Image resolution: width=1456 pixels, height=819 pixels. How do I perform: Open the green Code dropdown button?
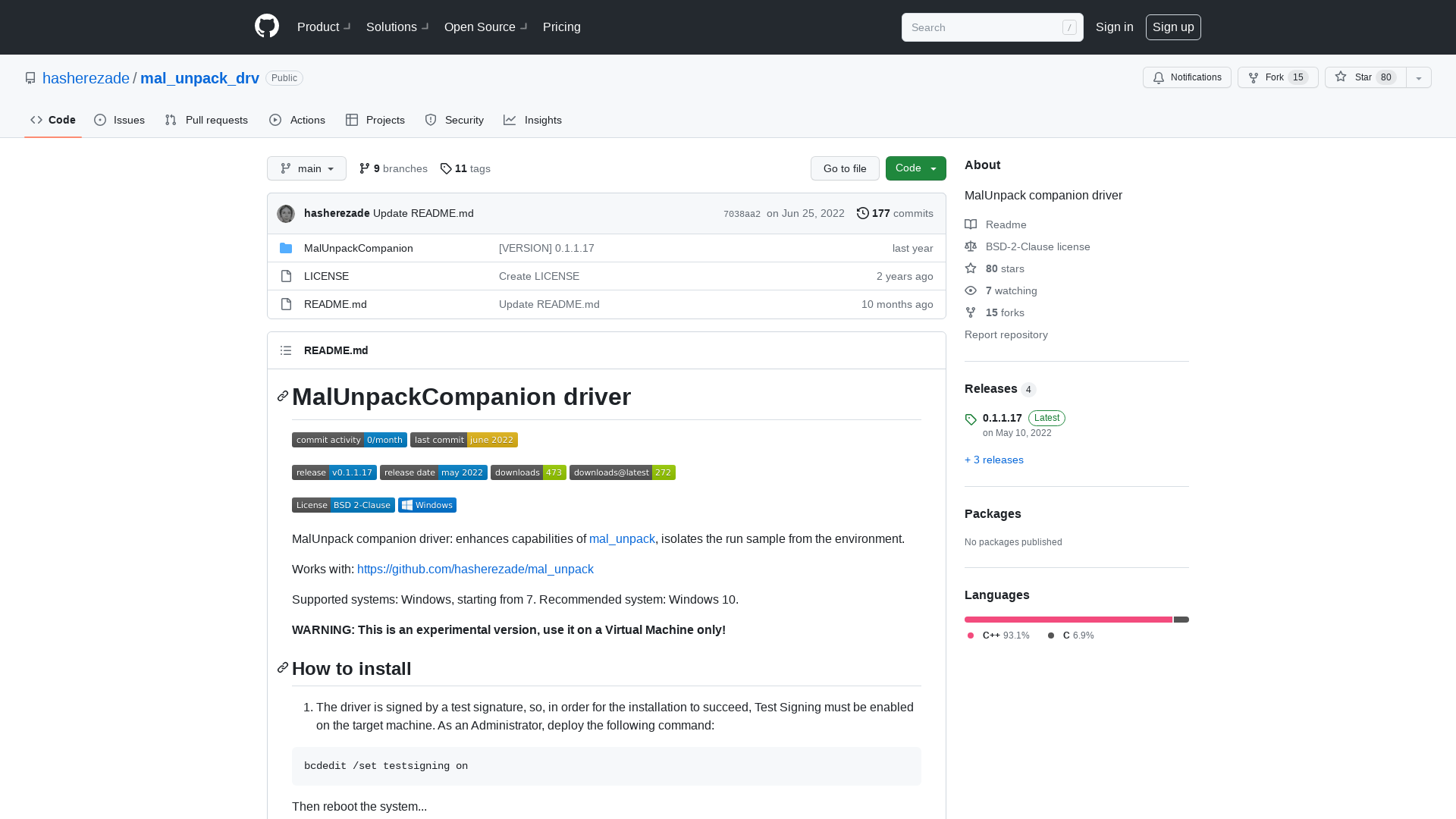point(916,168)
